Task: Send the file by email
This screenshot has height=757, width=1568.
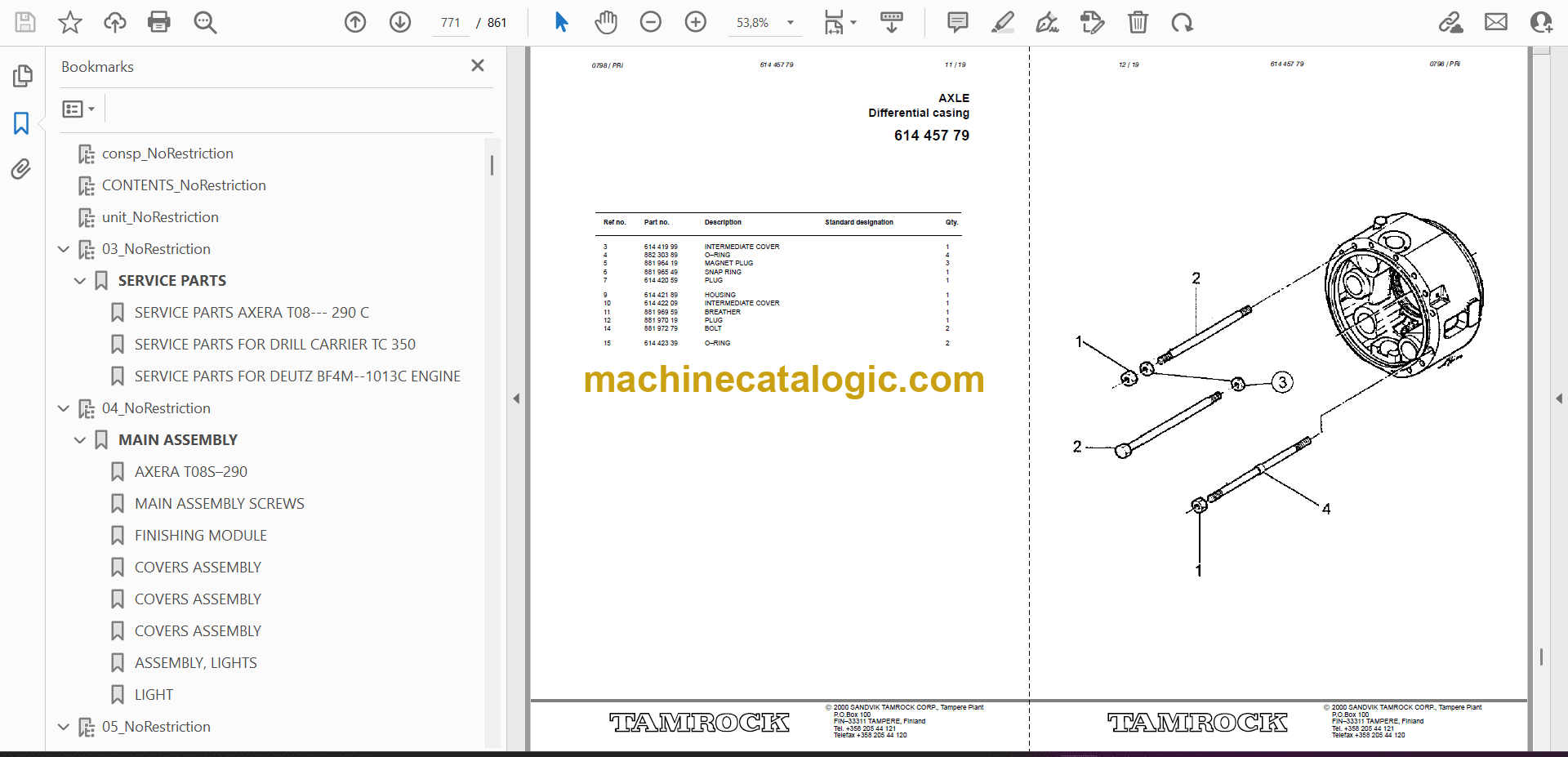Action: [x=1496, y=22]
